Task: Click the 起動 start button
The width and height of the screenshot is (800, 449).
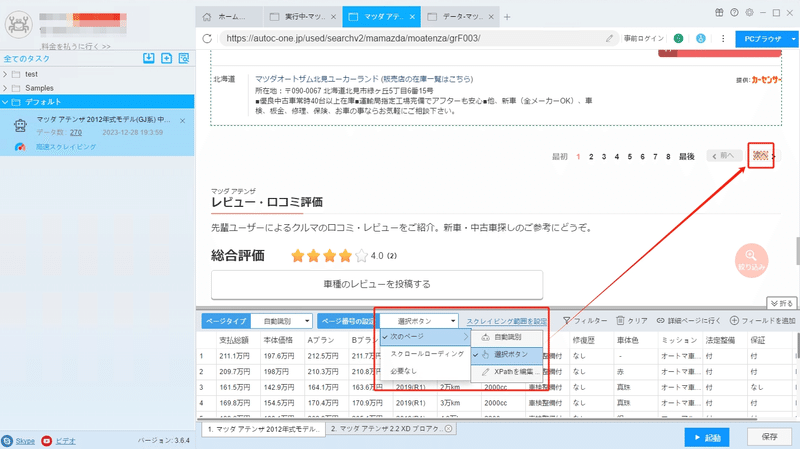Action: click(x=707, y=437)
